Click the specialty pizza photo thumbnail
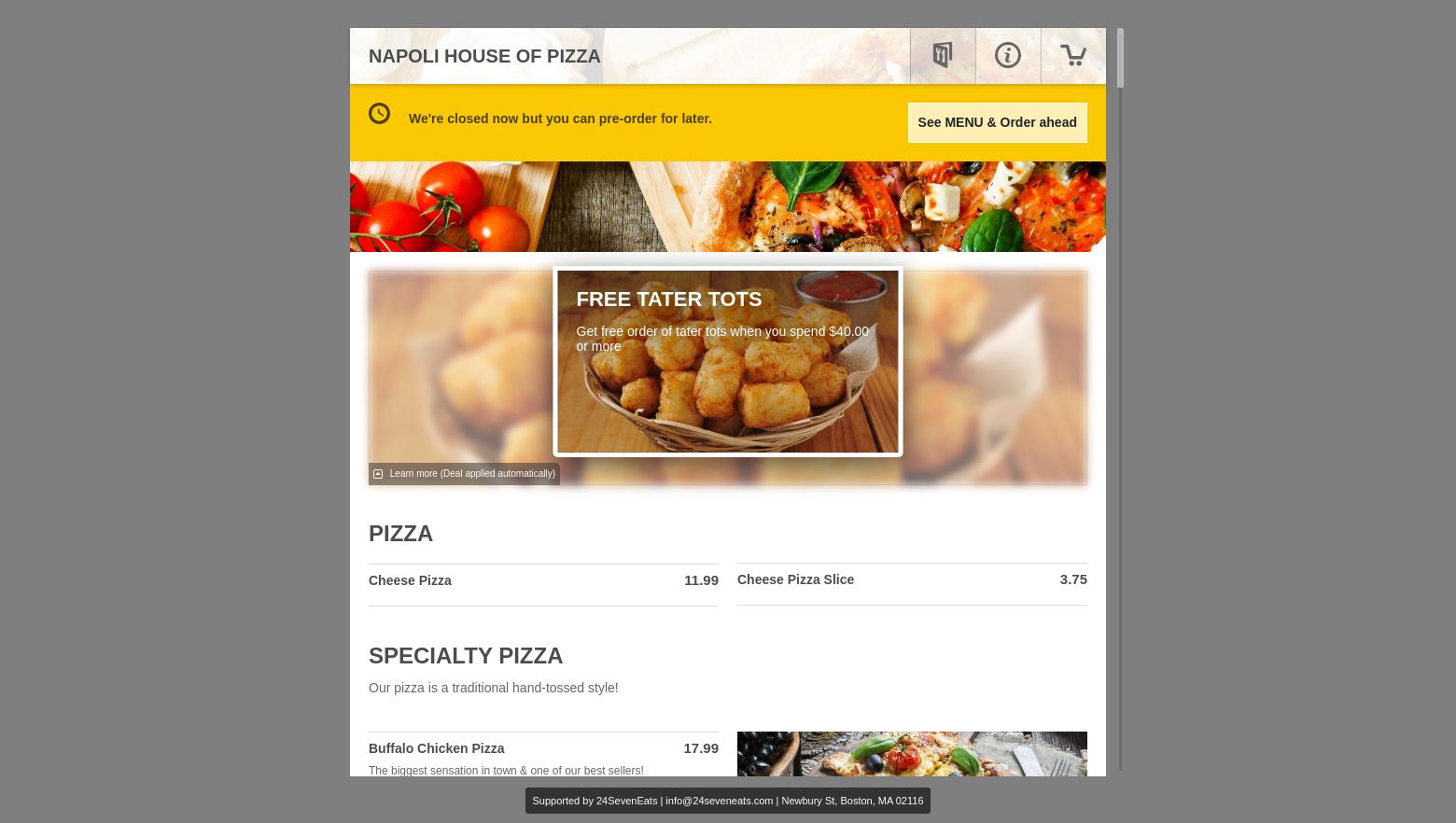The image size is (1456, 823). tap(912, 754)
